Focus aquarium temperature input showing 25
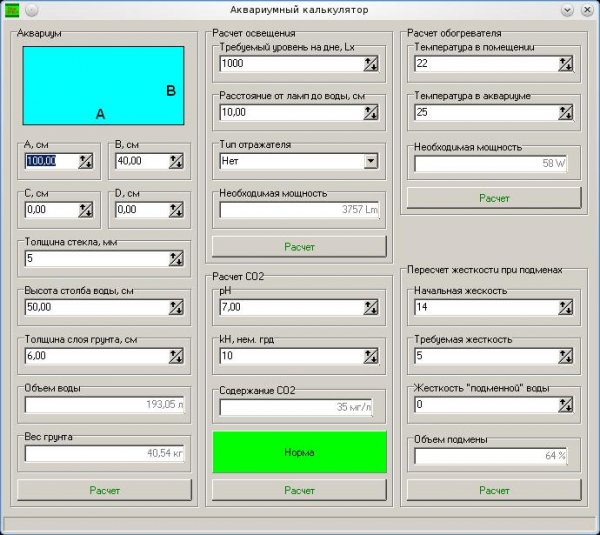600x535 pixels. click(x=486, y=113)
